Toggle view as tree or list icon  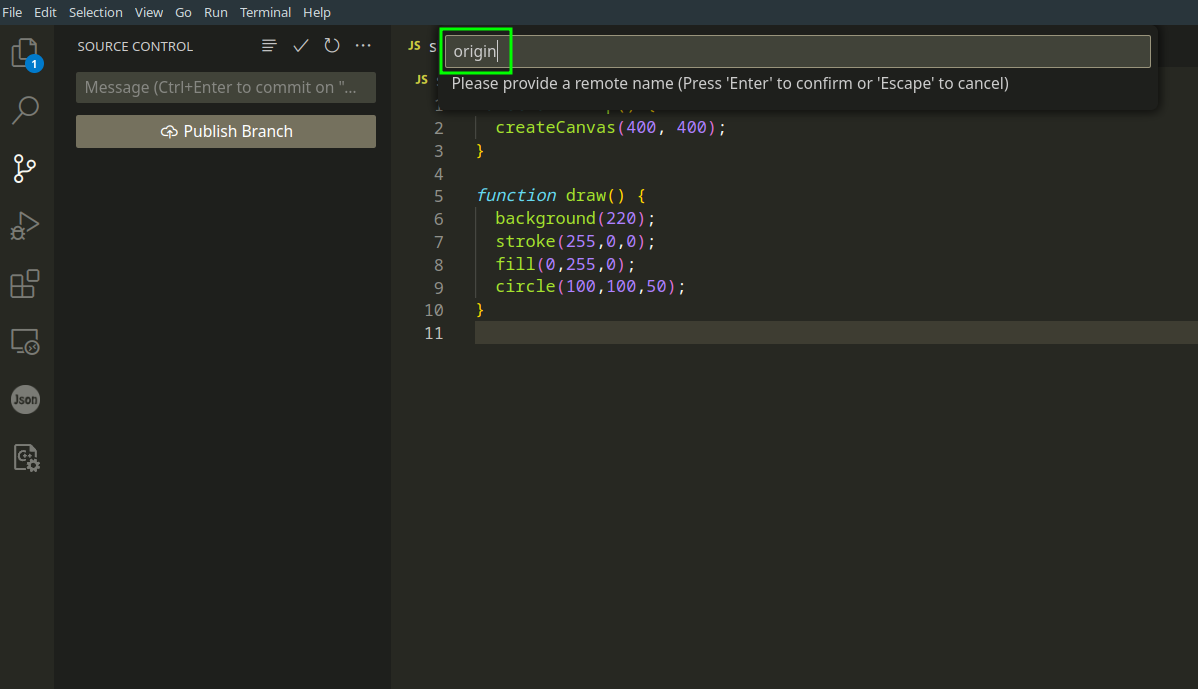pyautogui.click(x=268, y=46)
